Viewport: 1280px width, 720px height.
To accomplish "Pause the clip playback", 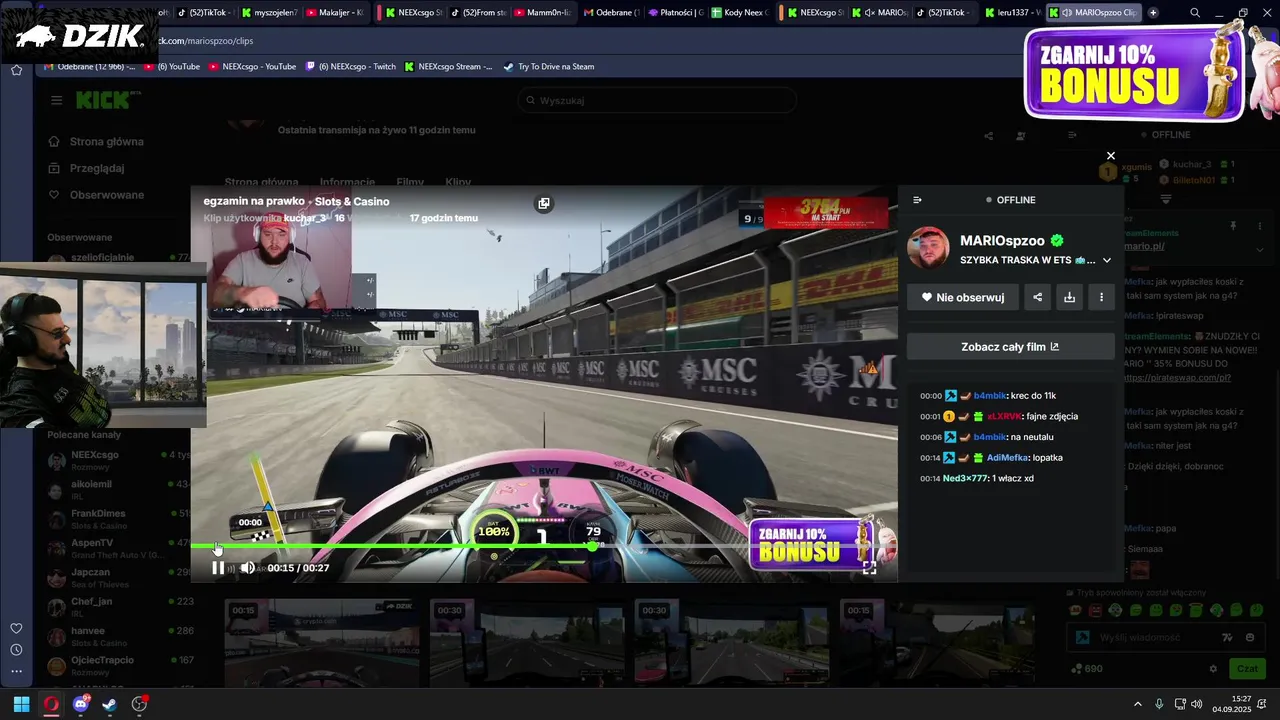I will [x=218, y=568].
